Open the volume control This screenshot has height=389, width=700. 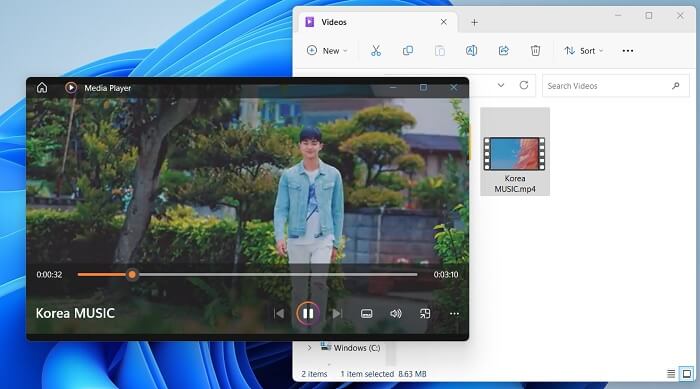coord(396,314)
